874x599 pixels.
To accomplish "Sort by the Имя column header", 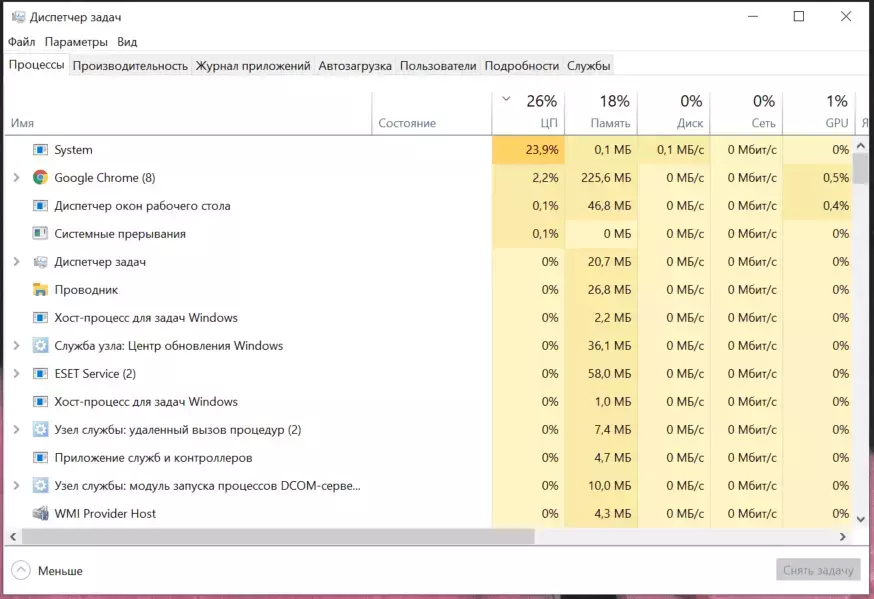I will click(x=188, y=113).
